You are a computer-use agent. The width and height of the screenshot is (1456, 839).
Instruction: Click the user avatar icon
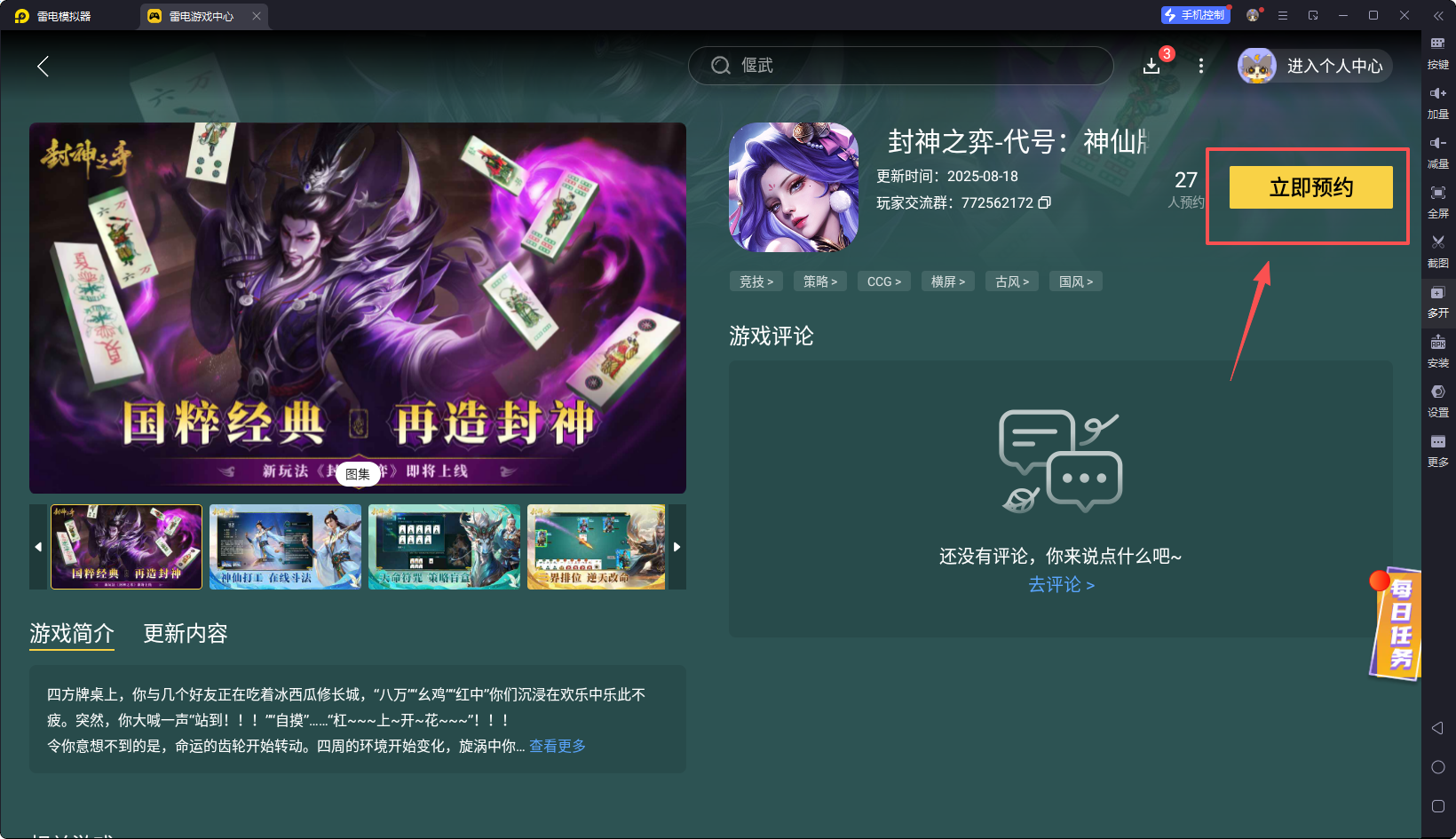(x=1257, y=66)
